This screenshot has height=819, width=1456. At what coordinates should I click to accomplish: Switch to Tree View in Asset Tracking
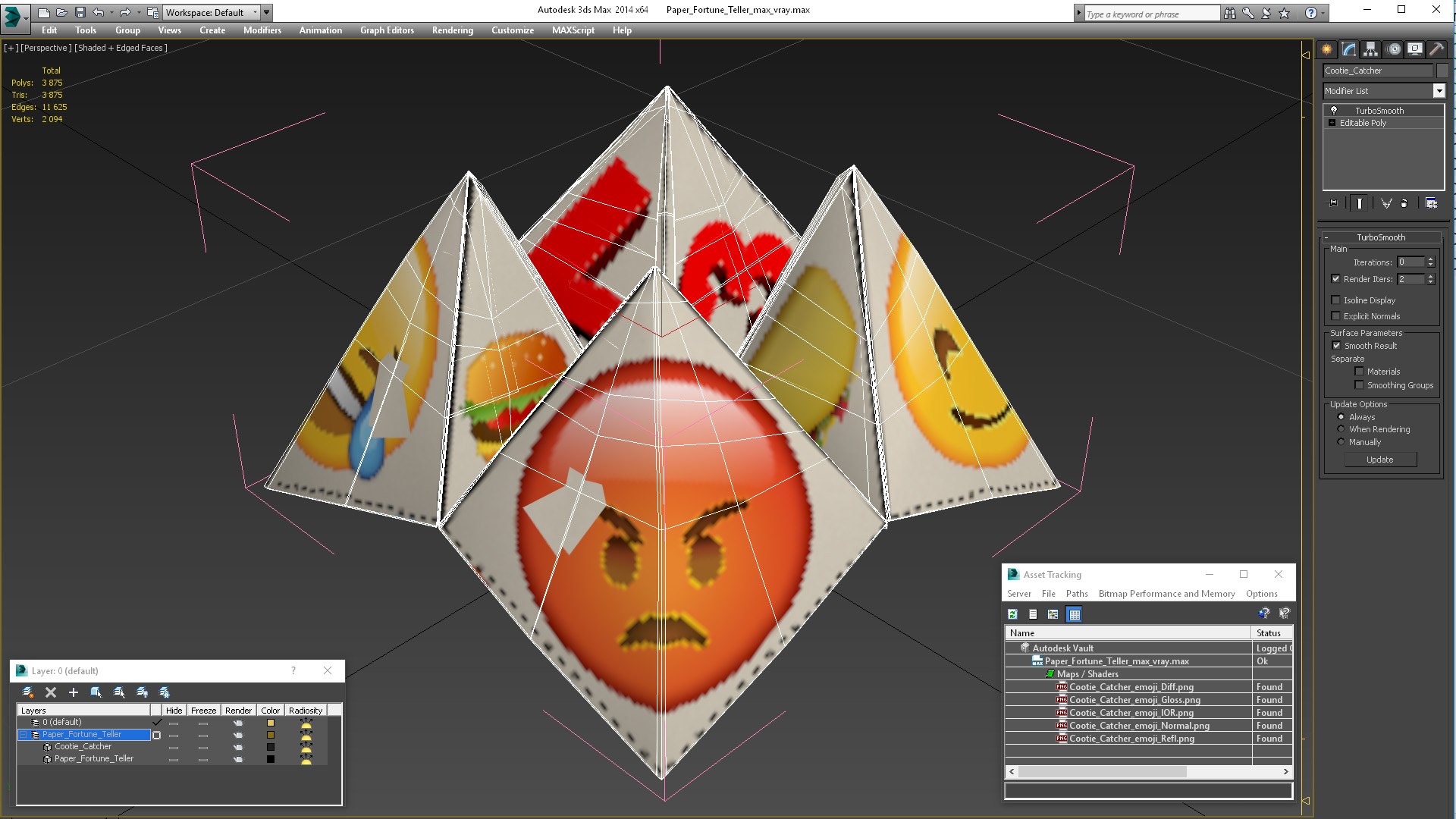1053,614
